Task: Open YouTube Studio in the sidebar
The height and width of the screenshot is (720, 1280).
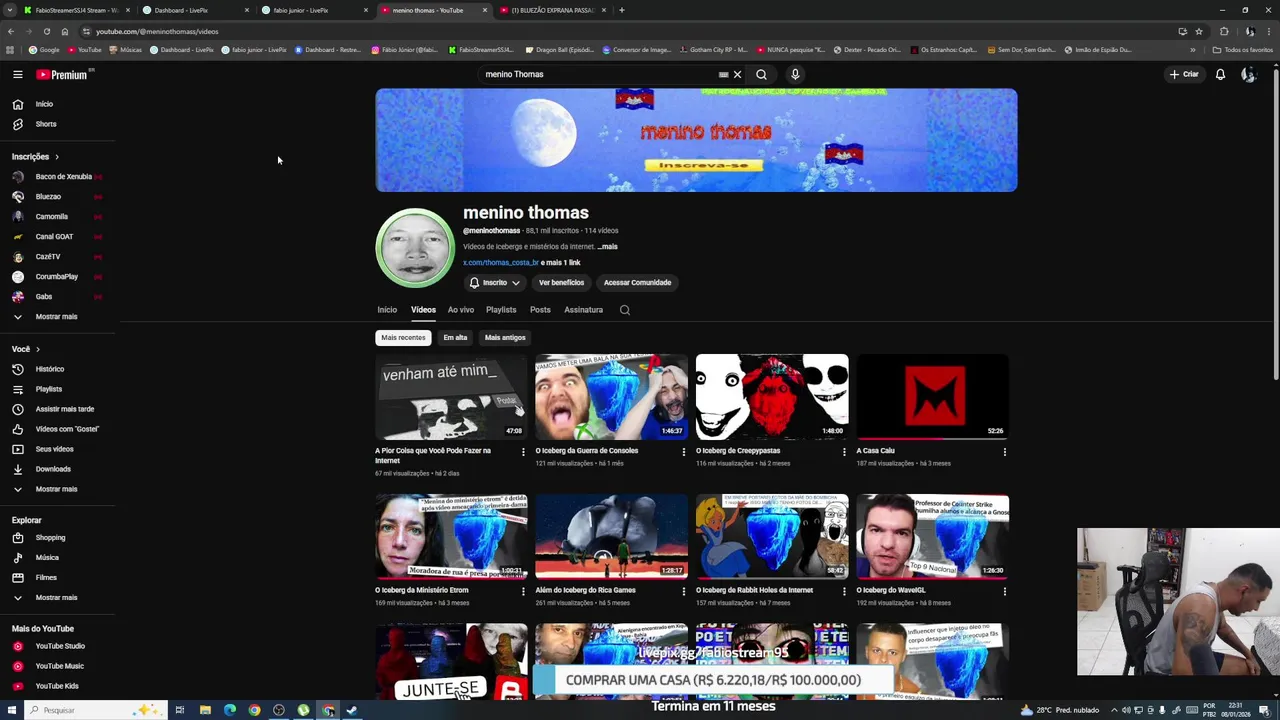Action: pyautogui.click(x=58, y=646)
